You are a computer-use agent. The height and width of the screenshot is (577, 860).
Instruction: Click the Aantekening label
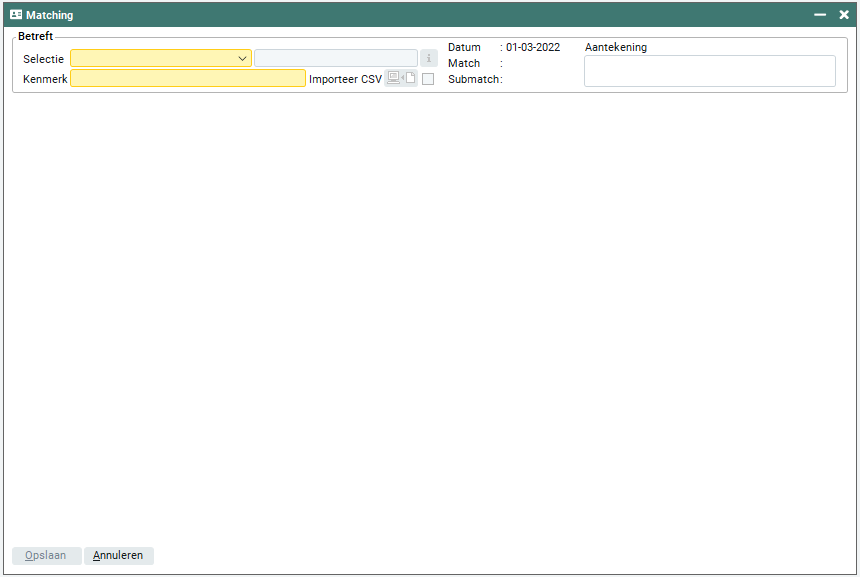coord(615,47)
